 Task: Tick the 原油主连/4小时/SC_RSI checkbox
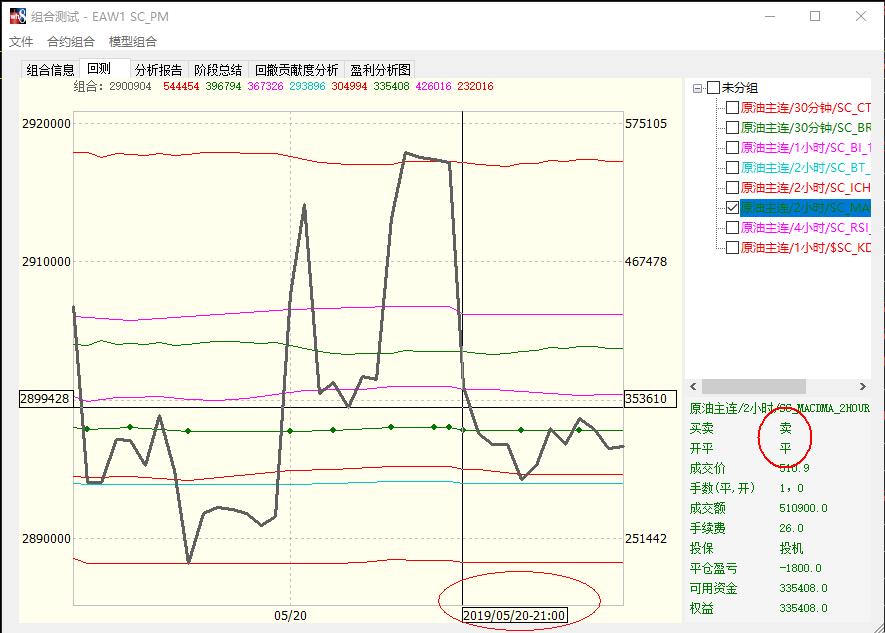pyautogui.click(x=733, y=228)
